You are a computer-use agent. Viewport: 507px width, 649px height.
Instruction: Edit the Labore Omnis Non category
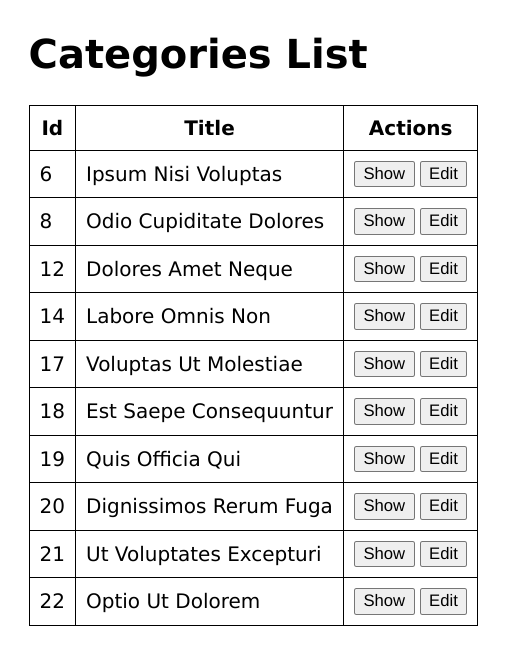pos(443,316)
